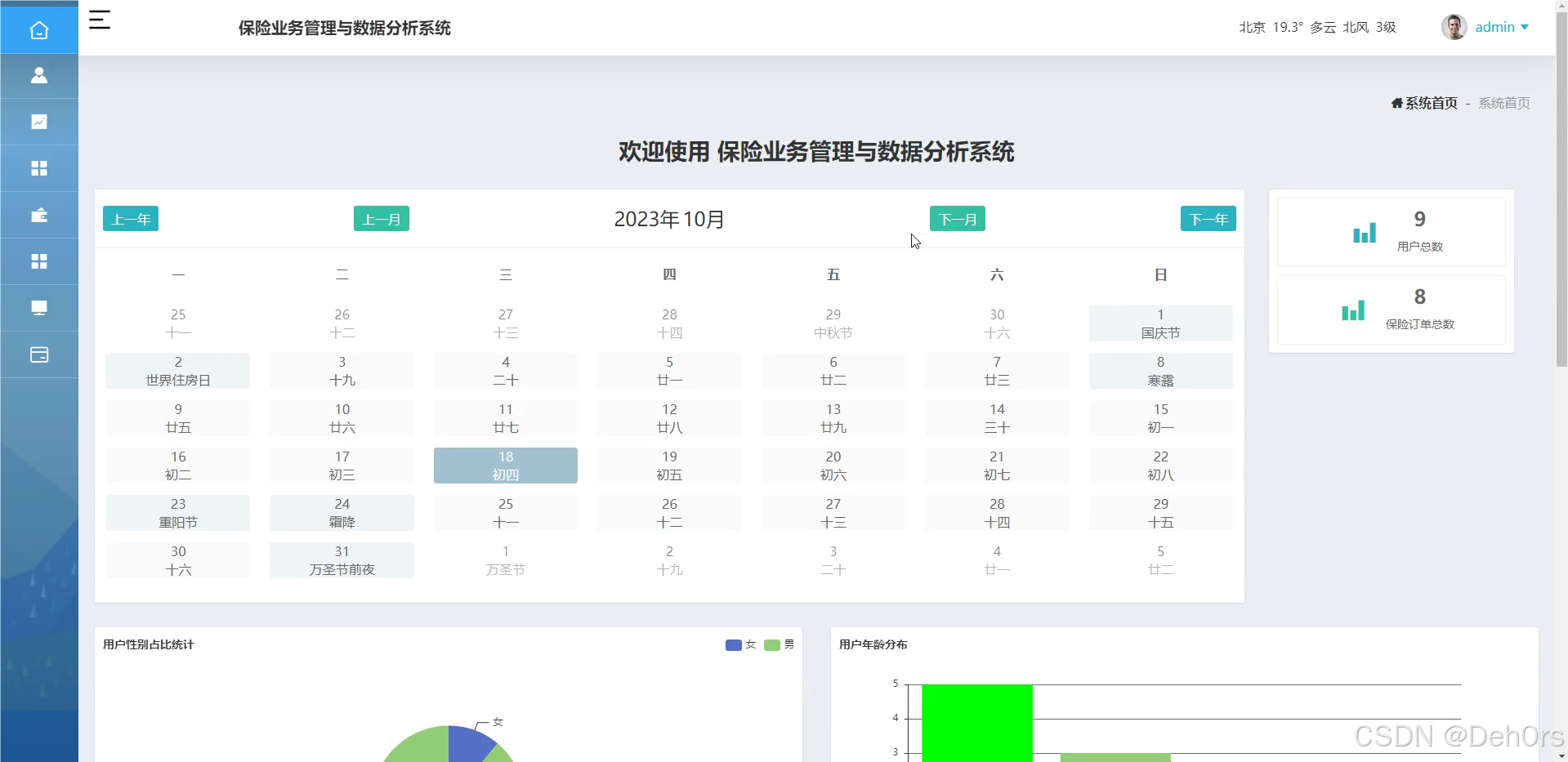Click the admin avatar picture

[1454, 27]
